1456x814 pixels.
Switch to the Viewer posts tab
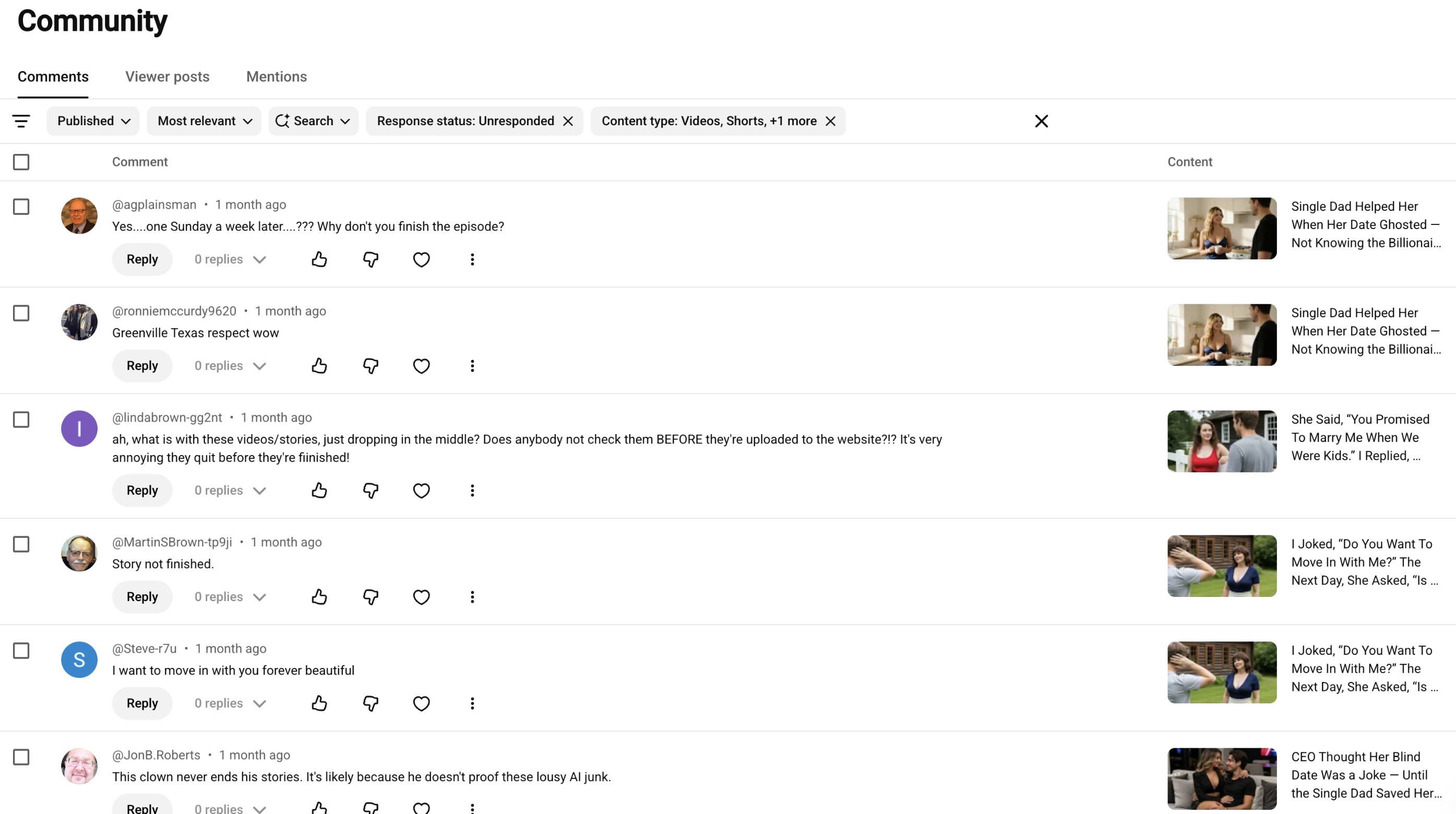click(x=168, y=76)
